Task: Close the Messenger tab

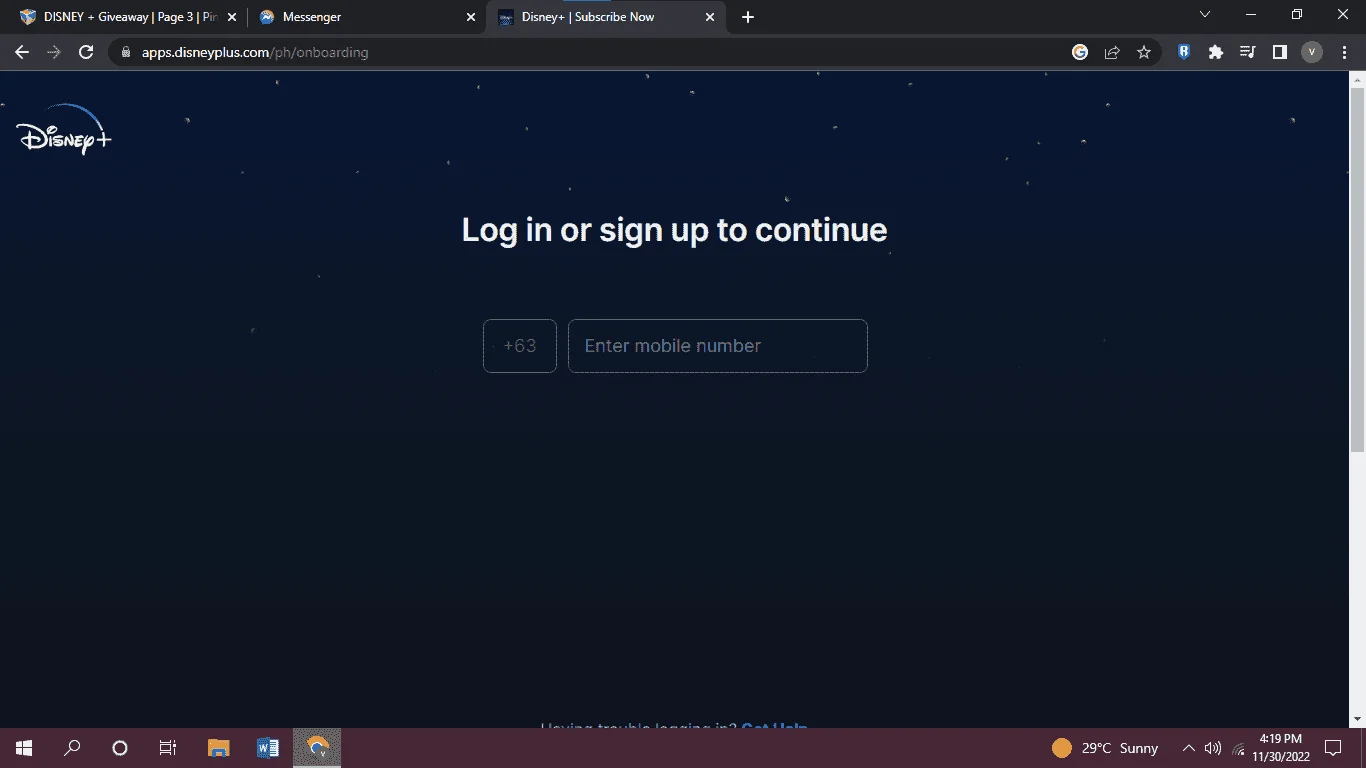Action: pos(471,17)
